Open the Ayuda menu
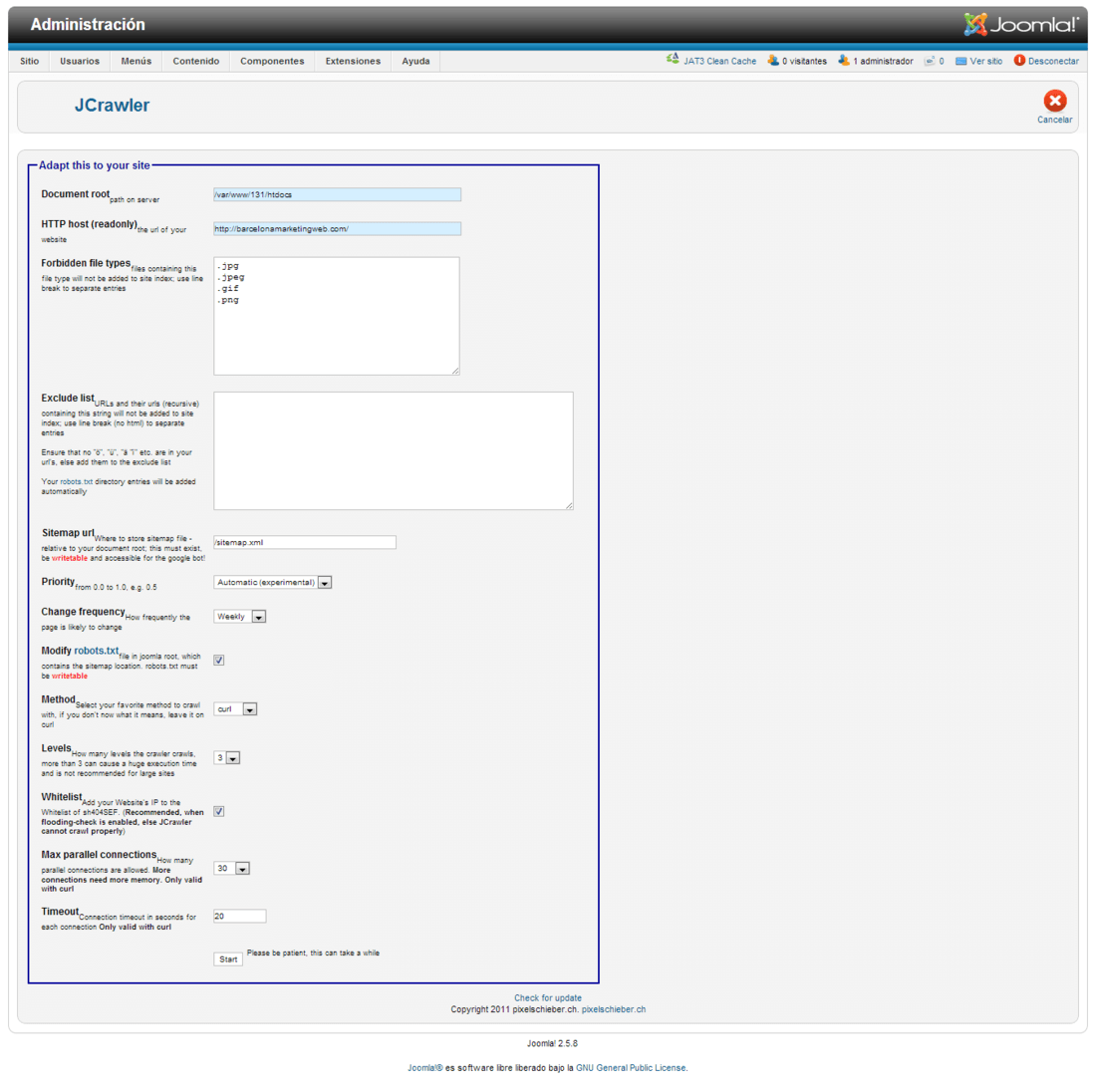 415,61
